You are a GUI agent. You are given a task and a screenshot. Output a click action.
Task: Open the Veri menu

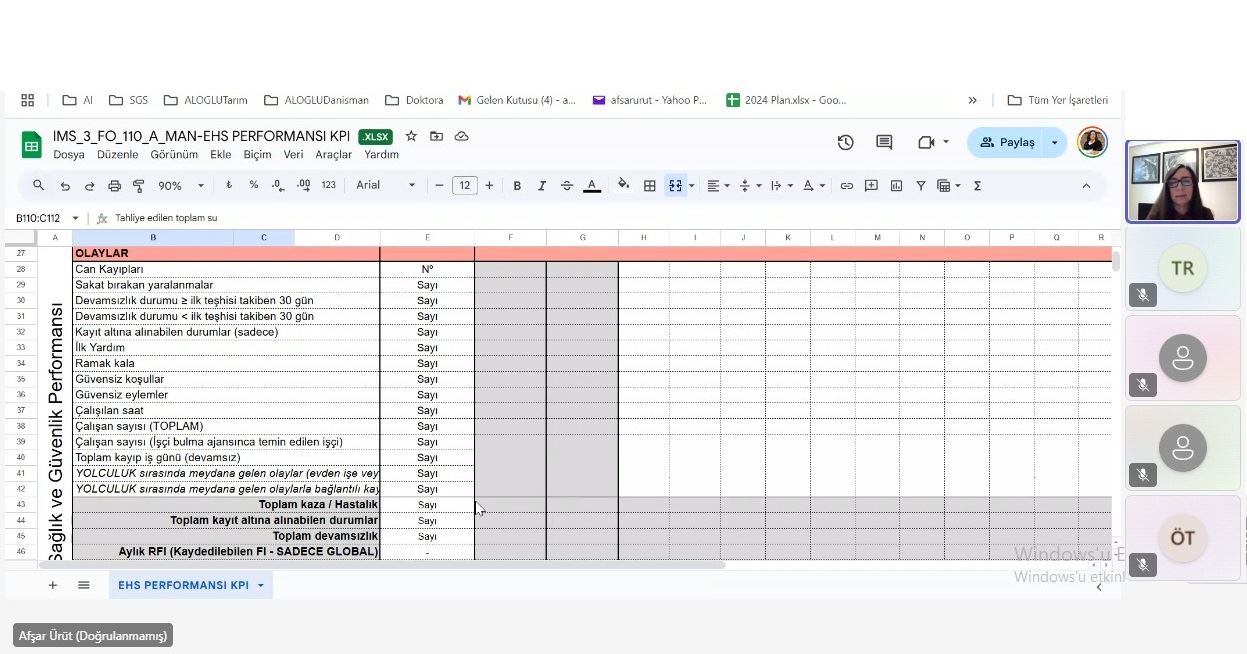293,155
